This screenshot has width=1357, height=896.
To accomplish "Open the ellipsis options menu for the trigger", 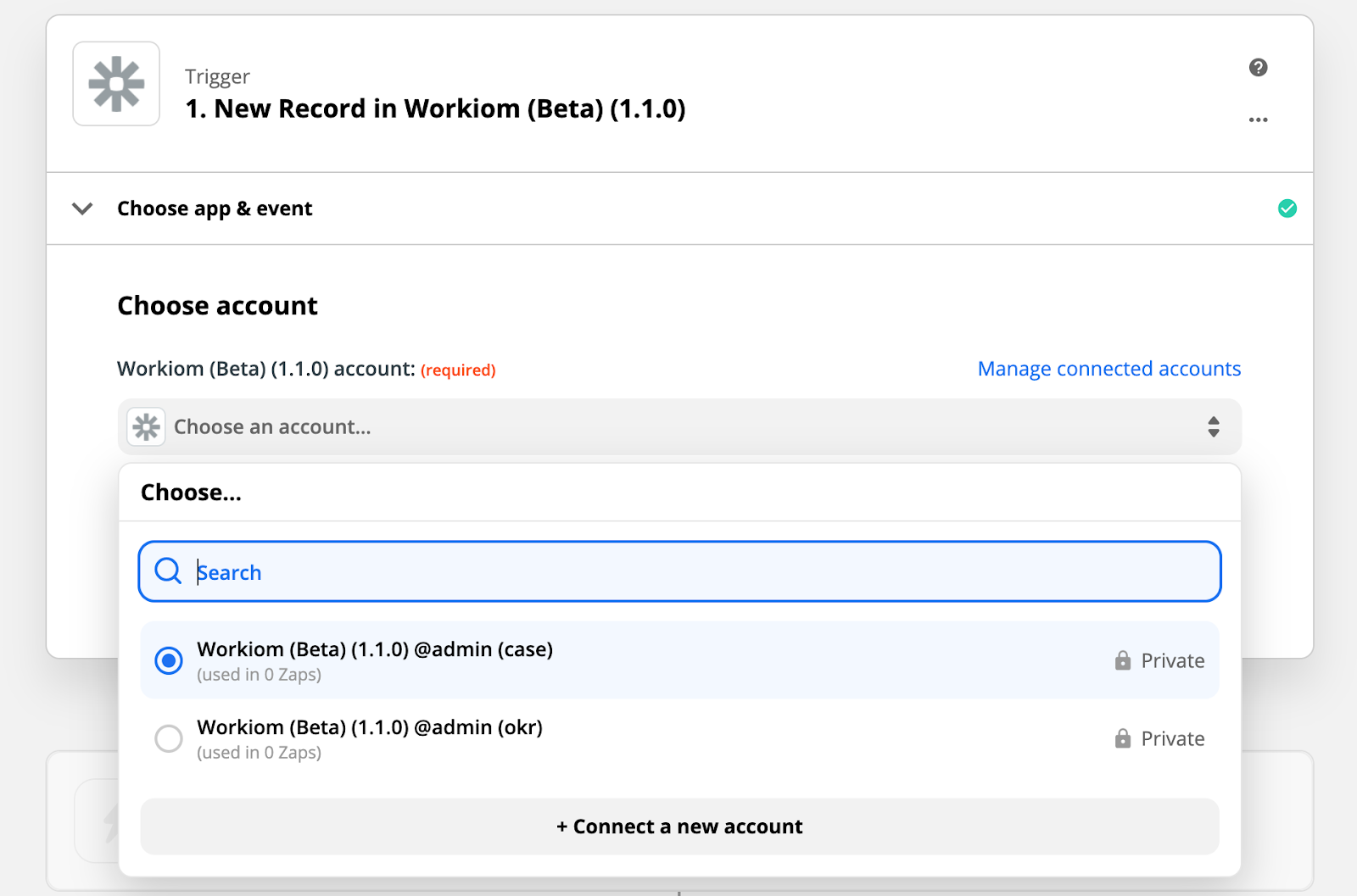I will coord(1258,120).
